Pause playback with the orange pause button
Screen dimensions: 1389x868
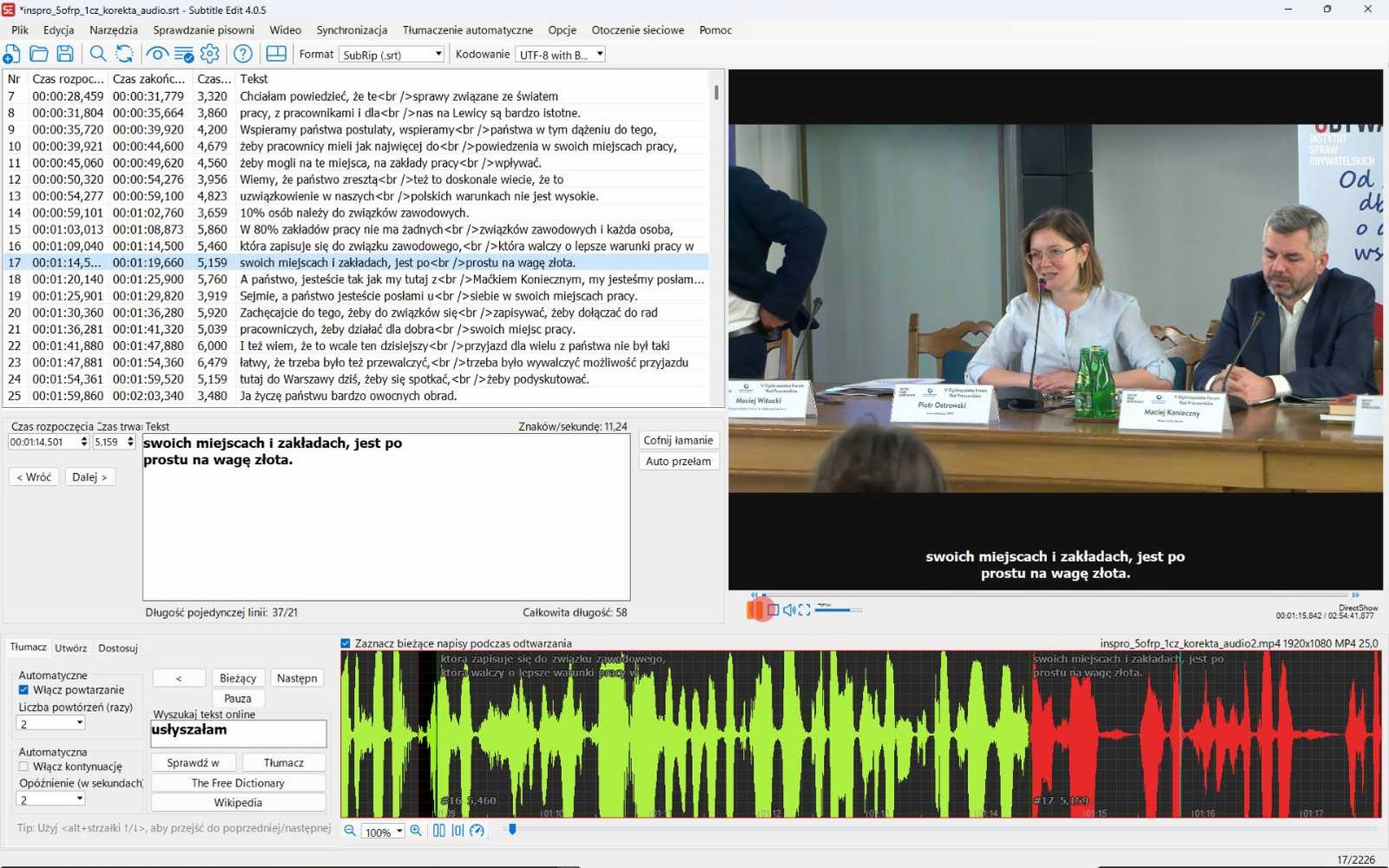(x=754, y=610)
